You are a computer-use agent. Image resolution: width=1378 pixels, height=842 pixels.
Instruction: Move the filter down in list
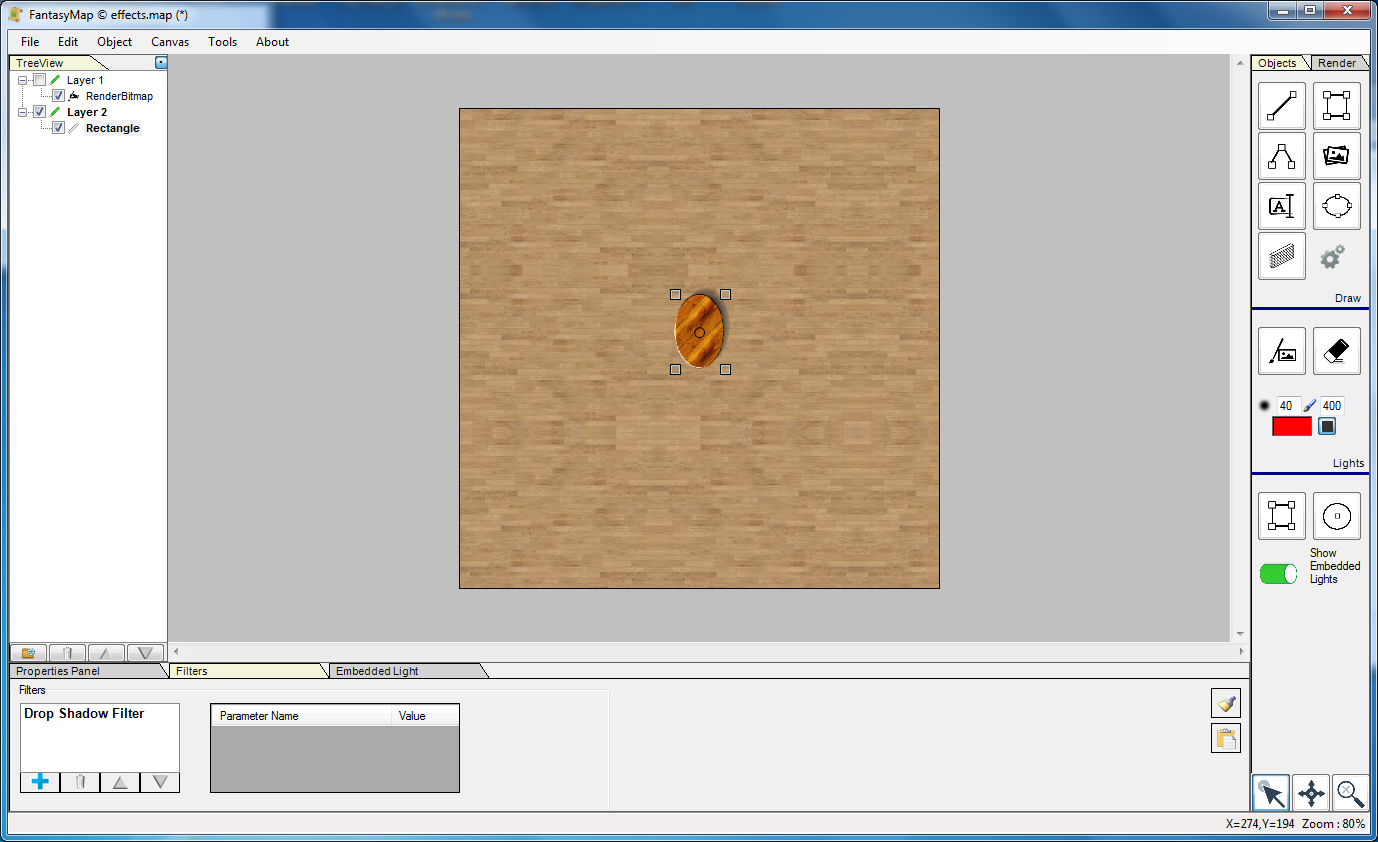pos(160,782)
